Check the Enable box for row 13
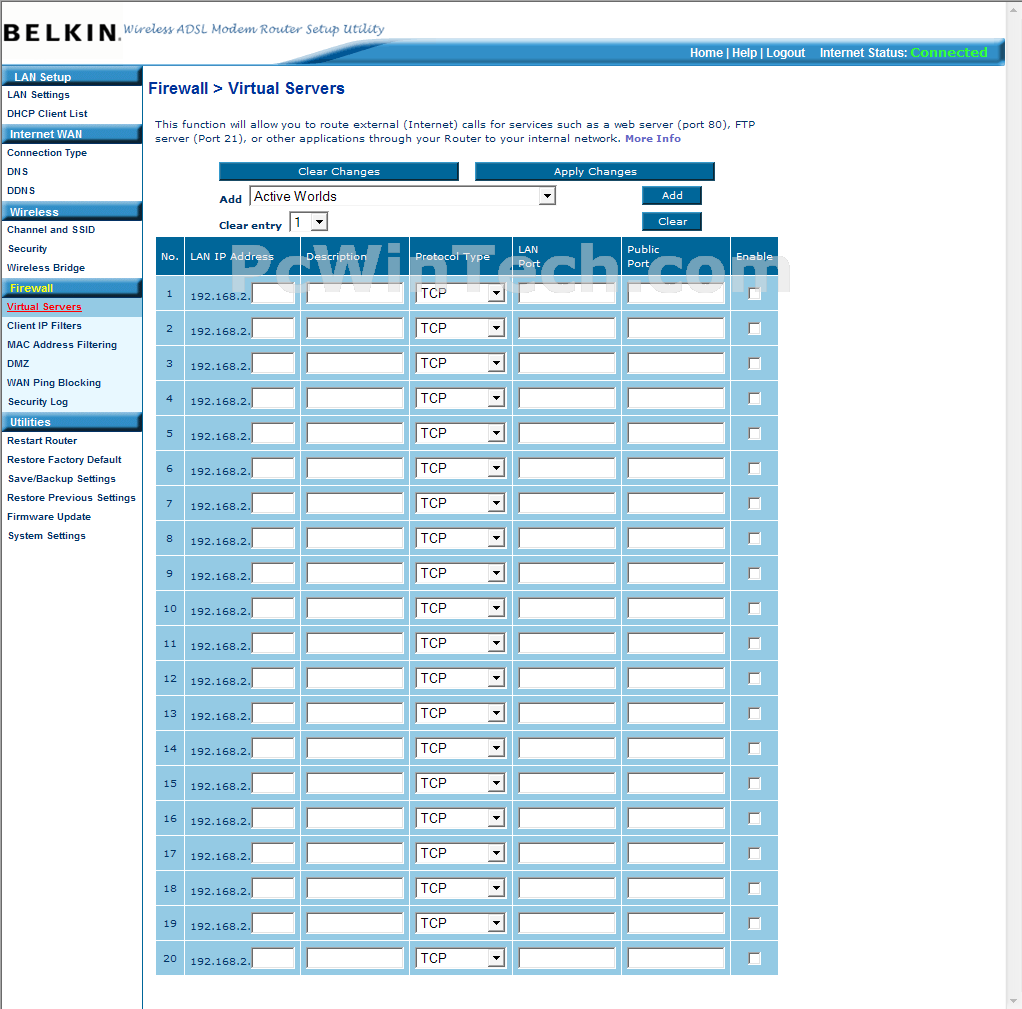The image size is (1022, 1009). (x=754, y=714)
